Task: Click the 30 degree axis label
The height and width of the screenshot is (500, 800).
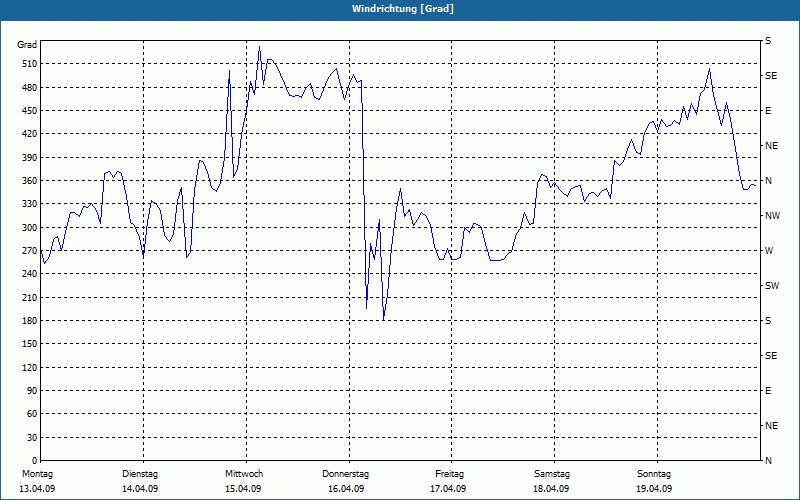Action: coord(32,438)
